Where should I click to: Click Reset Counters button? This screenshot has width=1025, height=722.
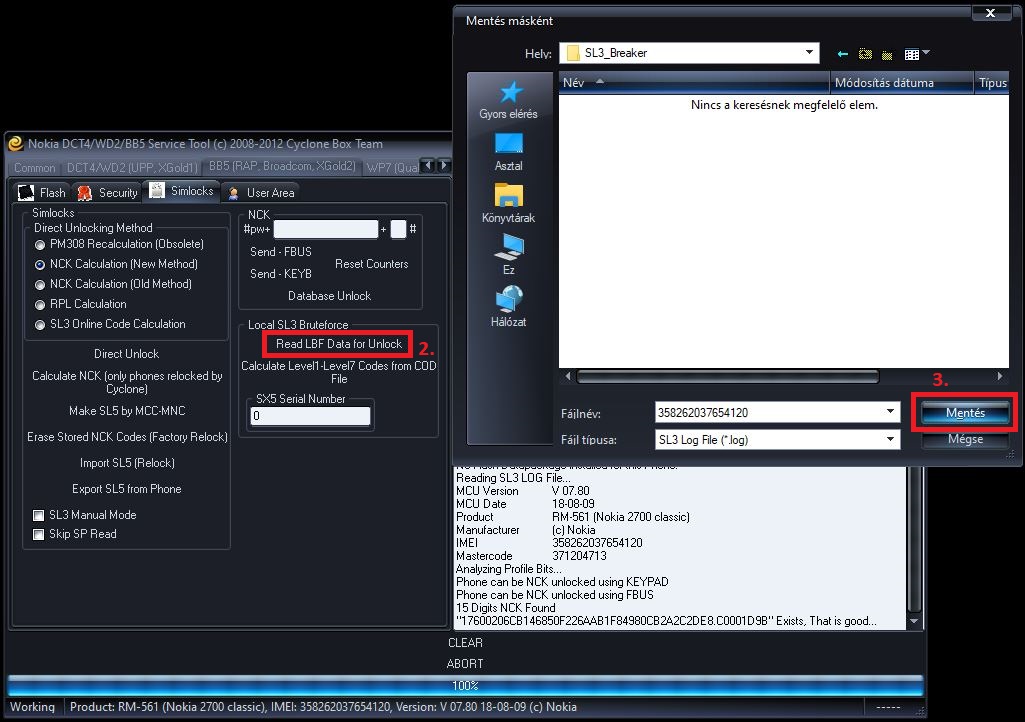371,264
